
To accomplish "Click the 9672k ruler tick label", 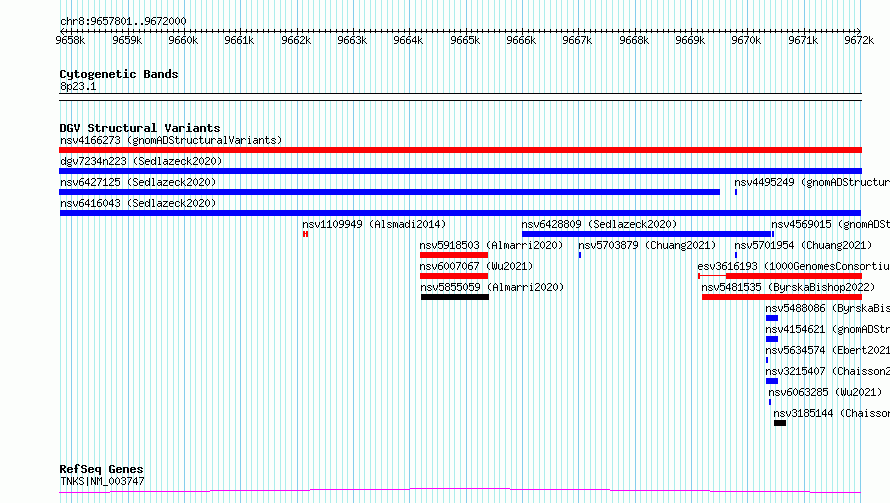I will click(859, 40).
